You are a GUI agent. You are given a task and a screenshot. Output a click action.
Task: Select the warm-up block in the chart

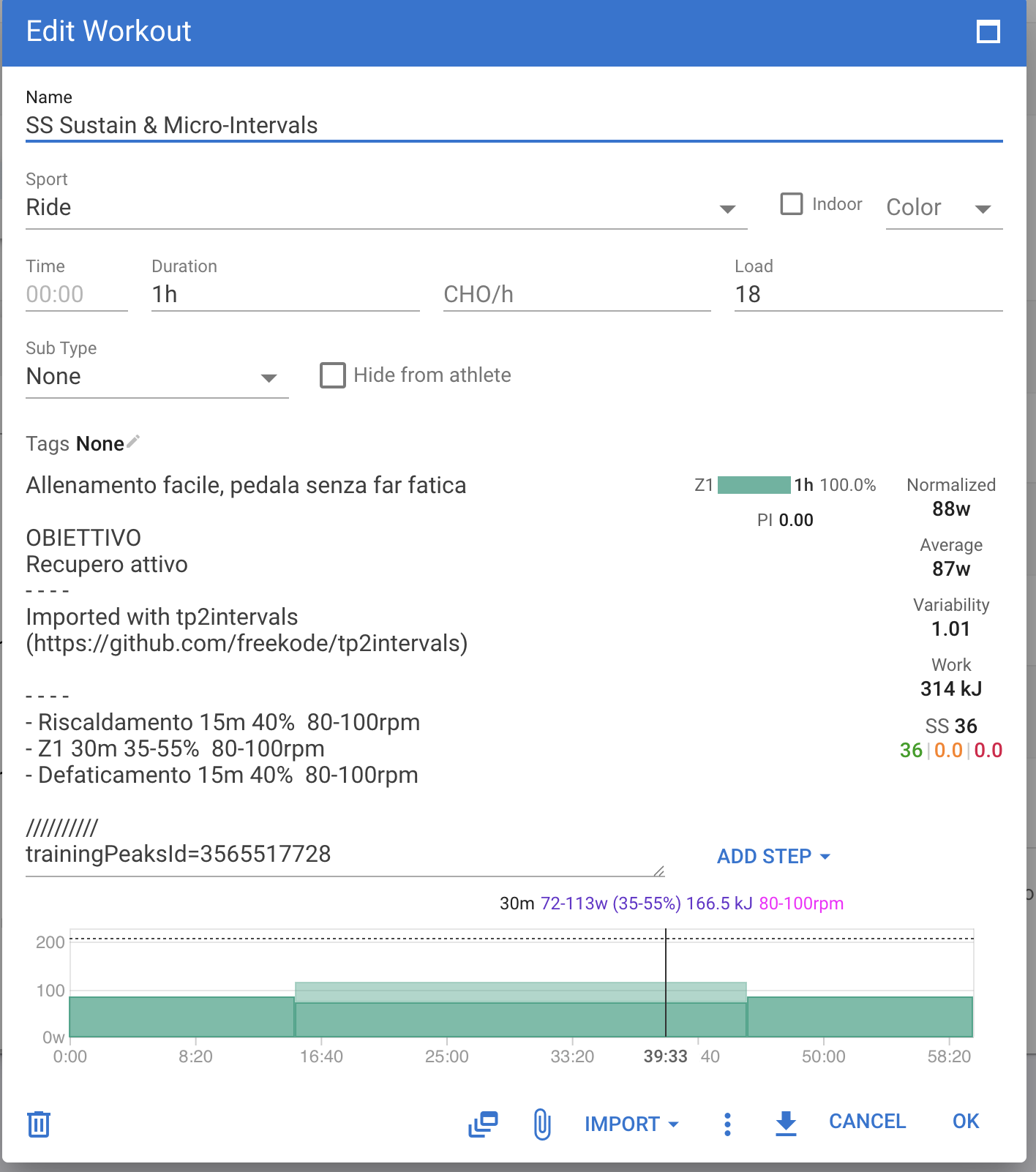(x=181, y=1016)
